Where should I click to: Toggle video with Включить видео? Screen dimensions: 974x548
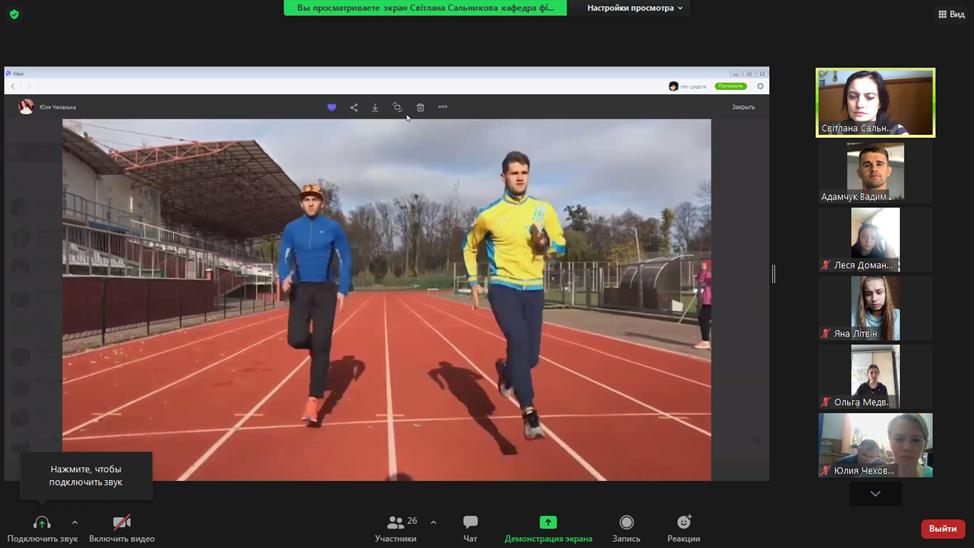[121, 528]
